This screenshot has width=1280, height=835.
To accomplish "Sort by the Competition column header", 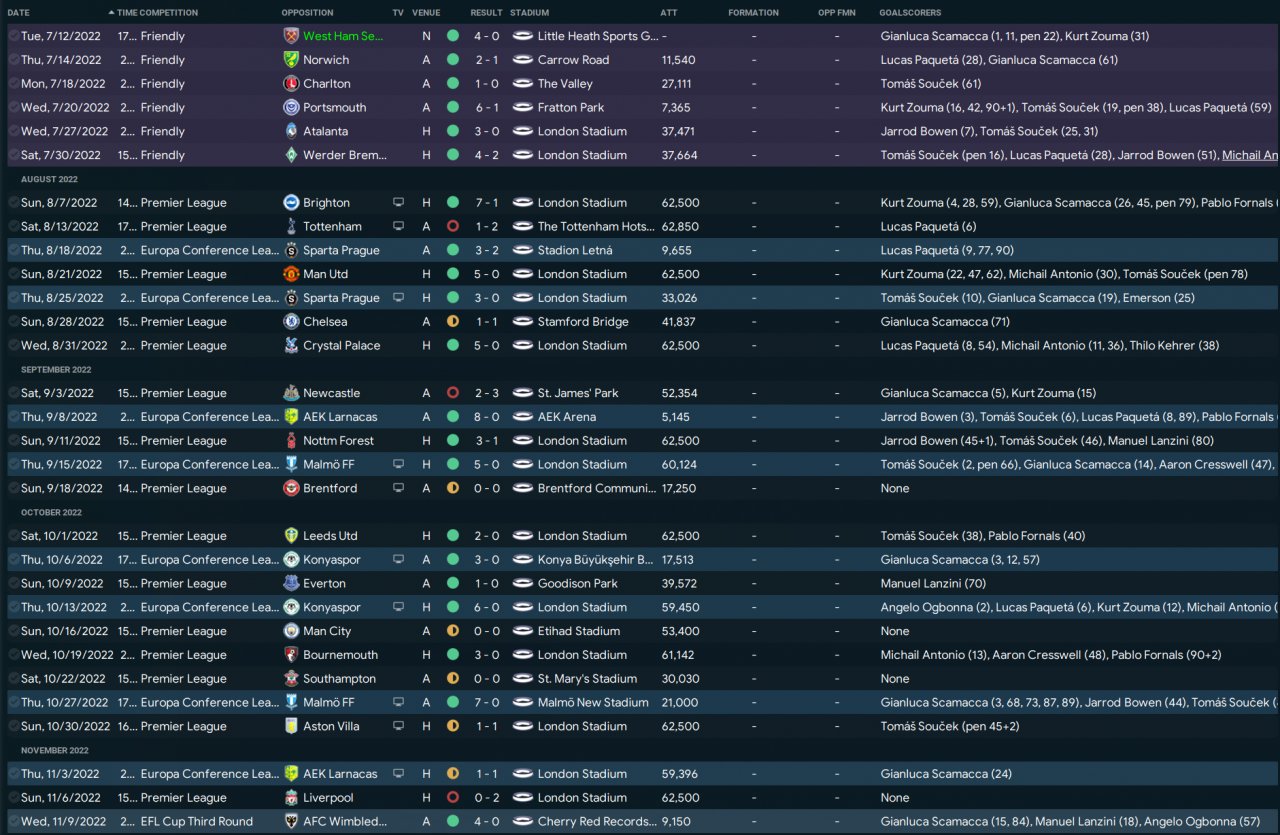I will (169, 13).
